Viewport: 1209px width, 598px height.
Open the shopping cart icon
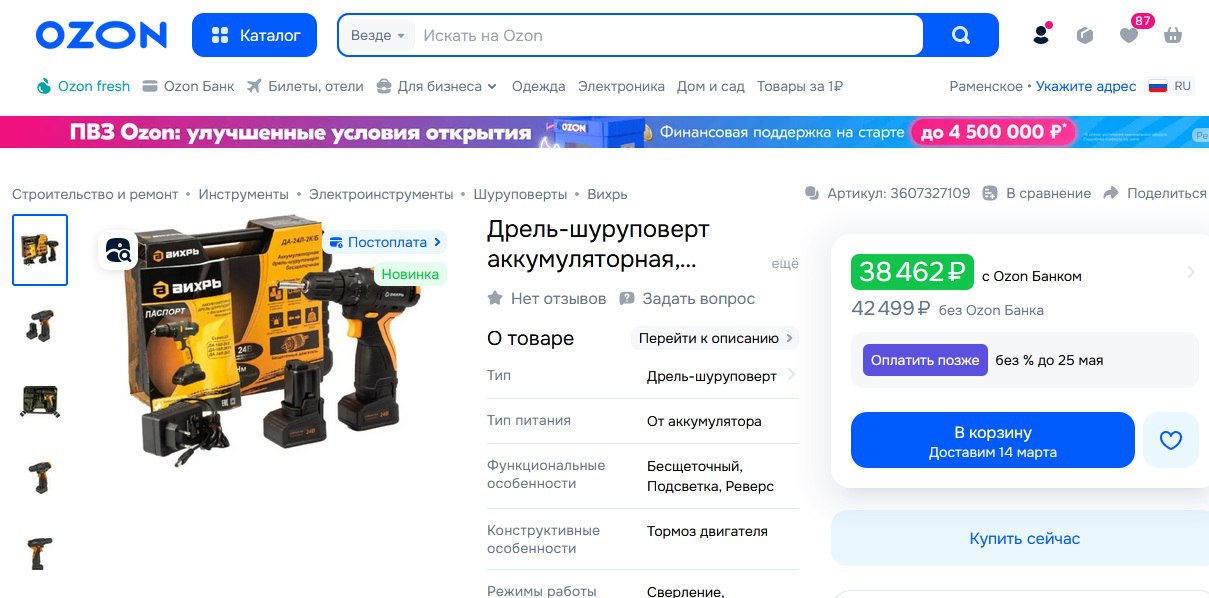click(1173, 35)
